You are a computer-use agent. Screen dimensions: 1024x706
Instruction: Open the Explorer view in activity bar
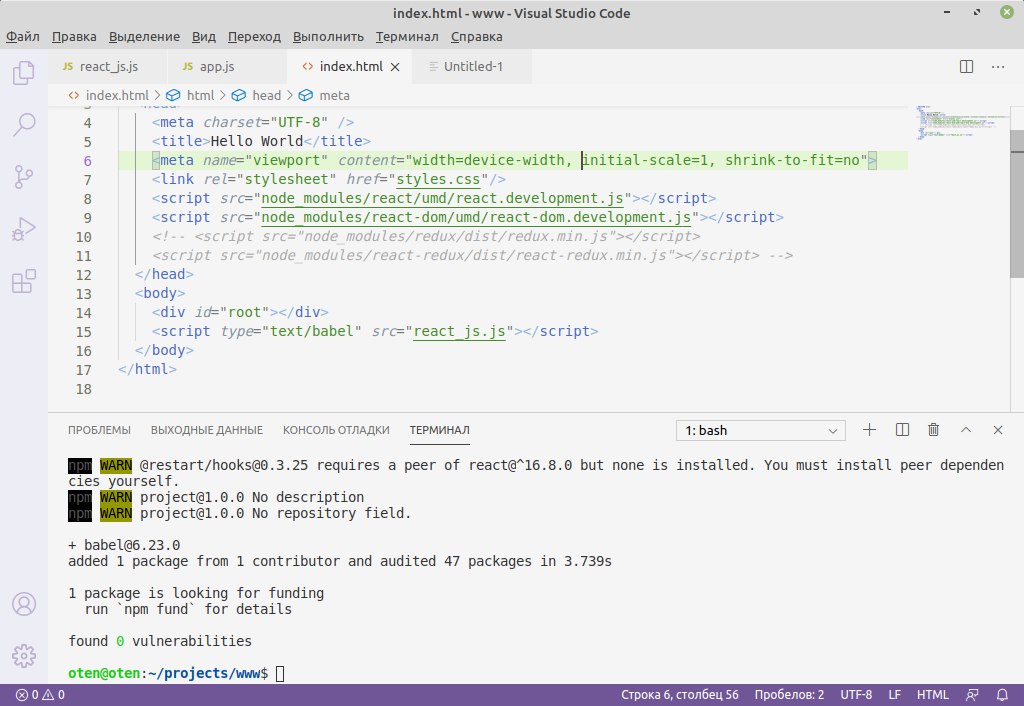[24, 72]
